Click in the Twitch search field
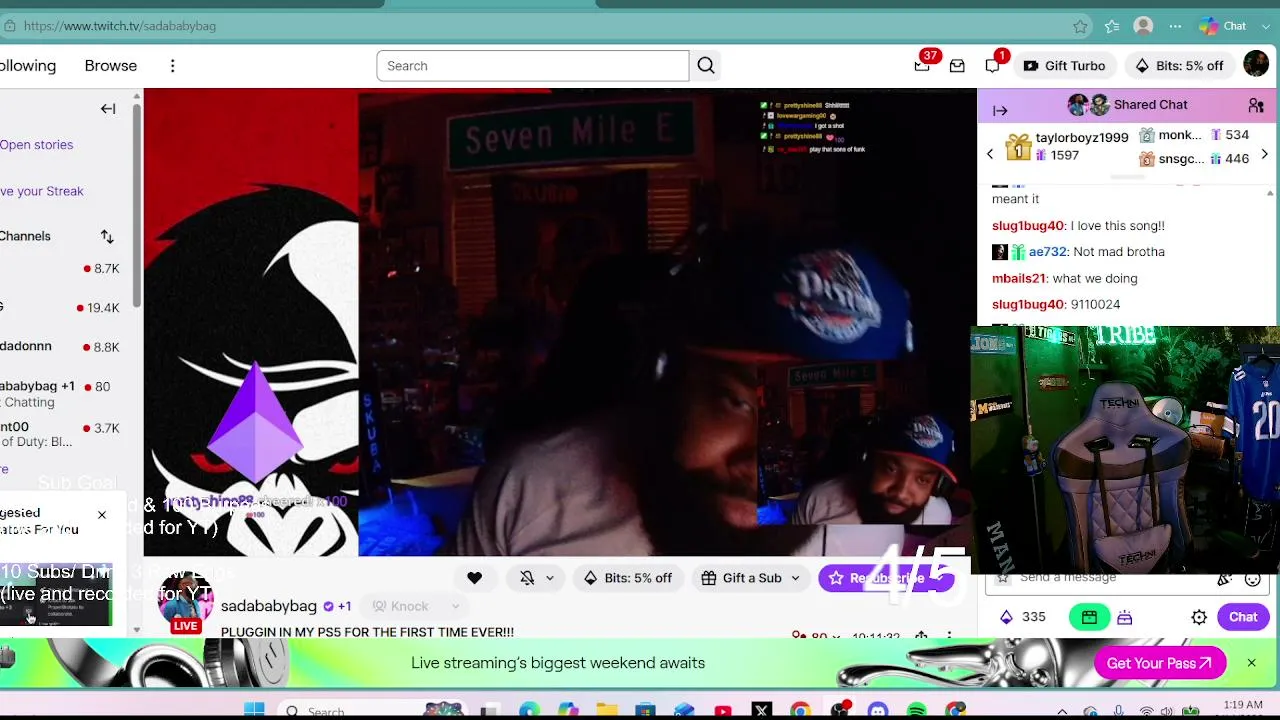The width and height of the screenshot is (1280, 720). coord(532,66)
